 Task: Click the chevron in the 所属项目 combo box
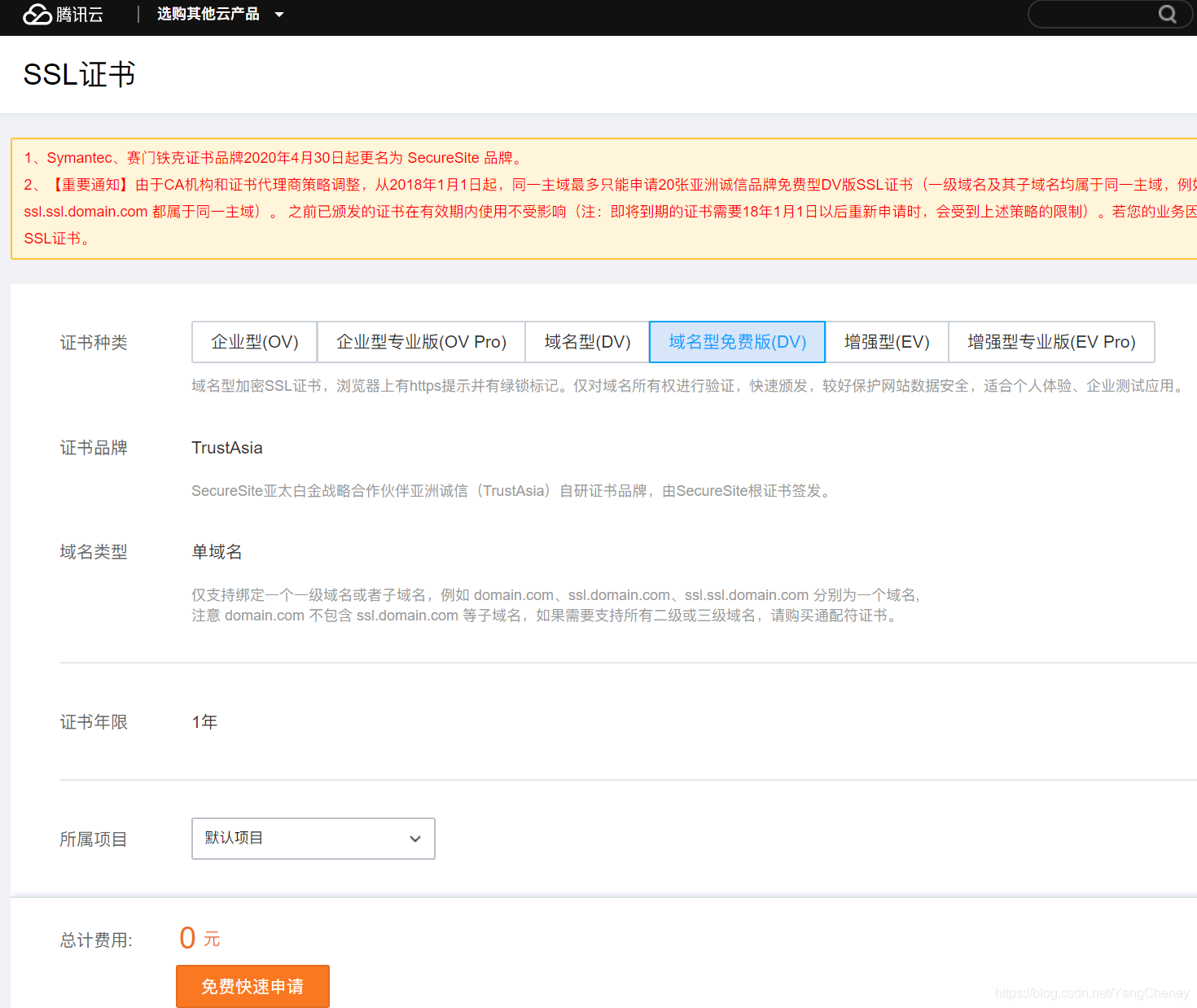click(415, 839)
